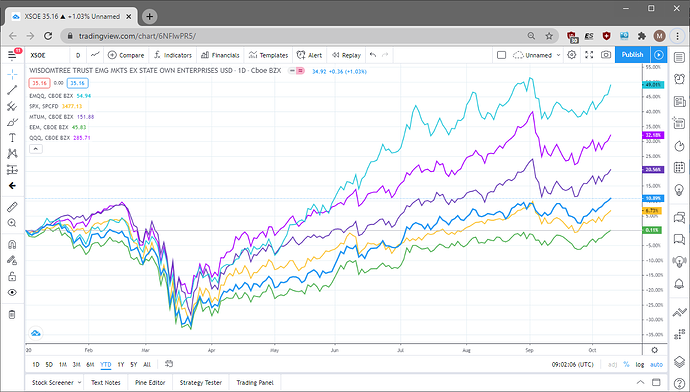Maximize the bottom panel
Image resolution: width=690 pixels, height=392 pixels.
coord(656,382)
